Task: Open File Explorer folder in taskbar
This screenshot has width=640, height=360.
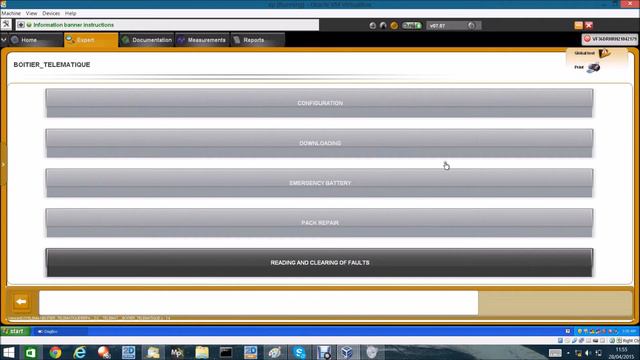Action: click(x=202, y=352)
